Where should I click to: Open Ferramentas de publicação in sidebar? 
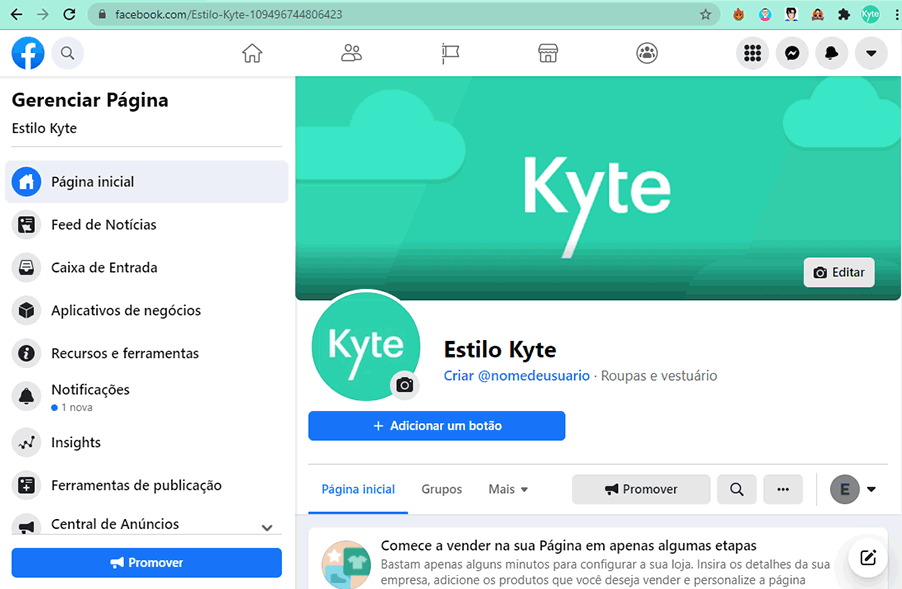pos(147,485)
